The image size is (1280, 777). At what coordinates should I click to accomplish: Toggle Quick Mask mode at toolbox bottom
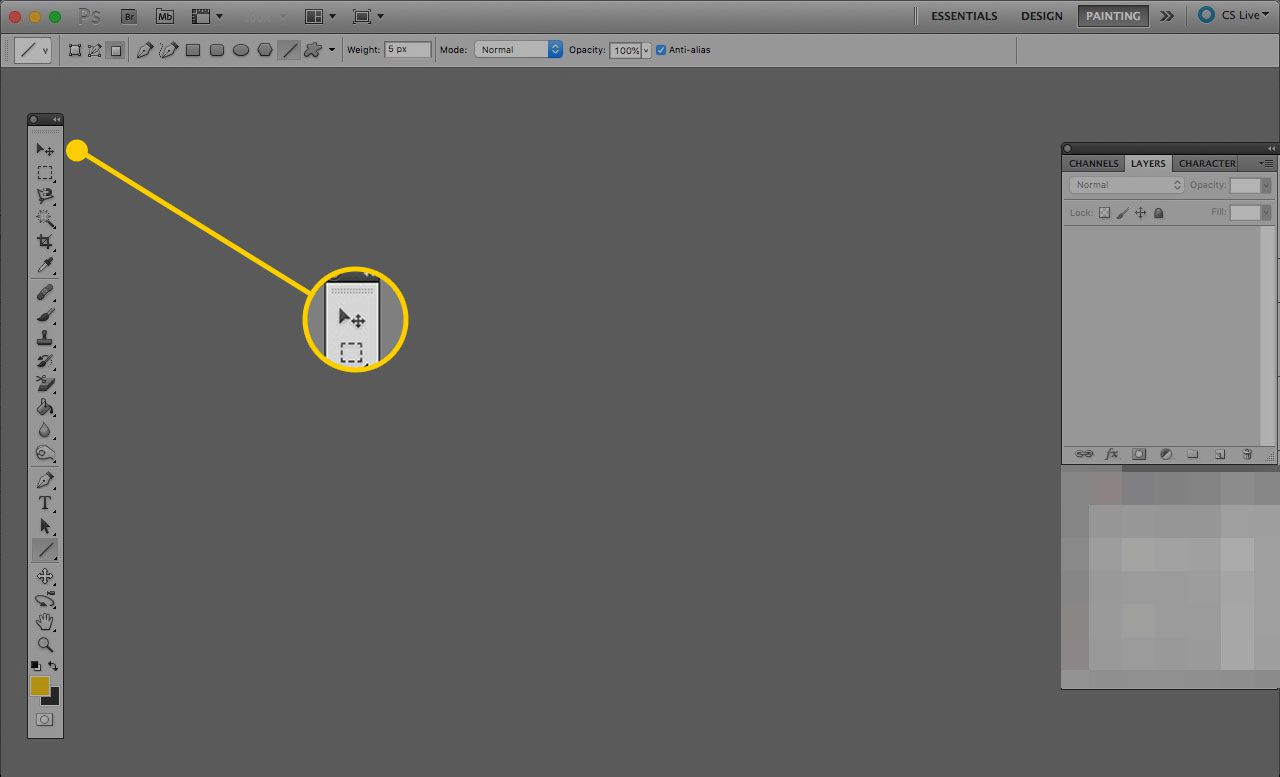[45, 719]
